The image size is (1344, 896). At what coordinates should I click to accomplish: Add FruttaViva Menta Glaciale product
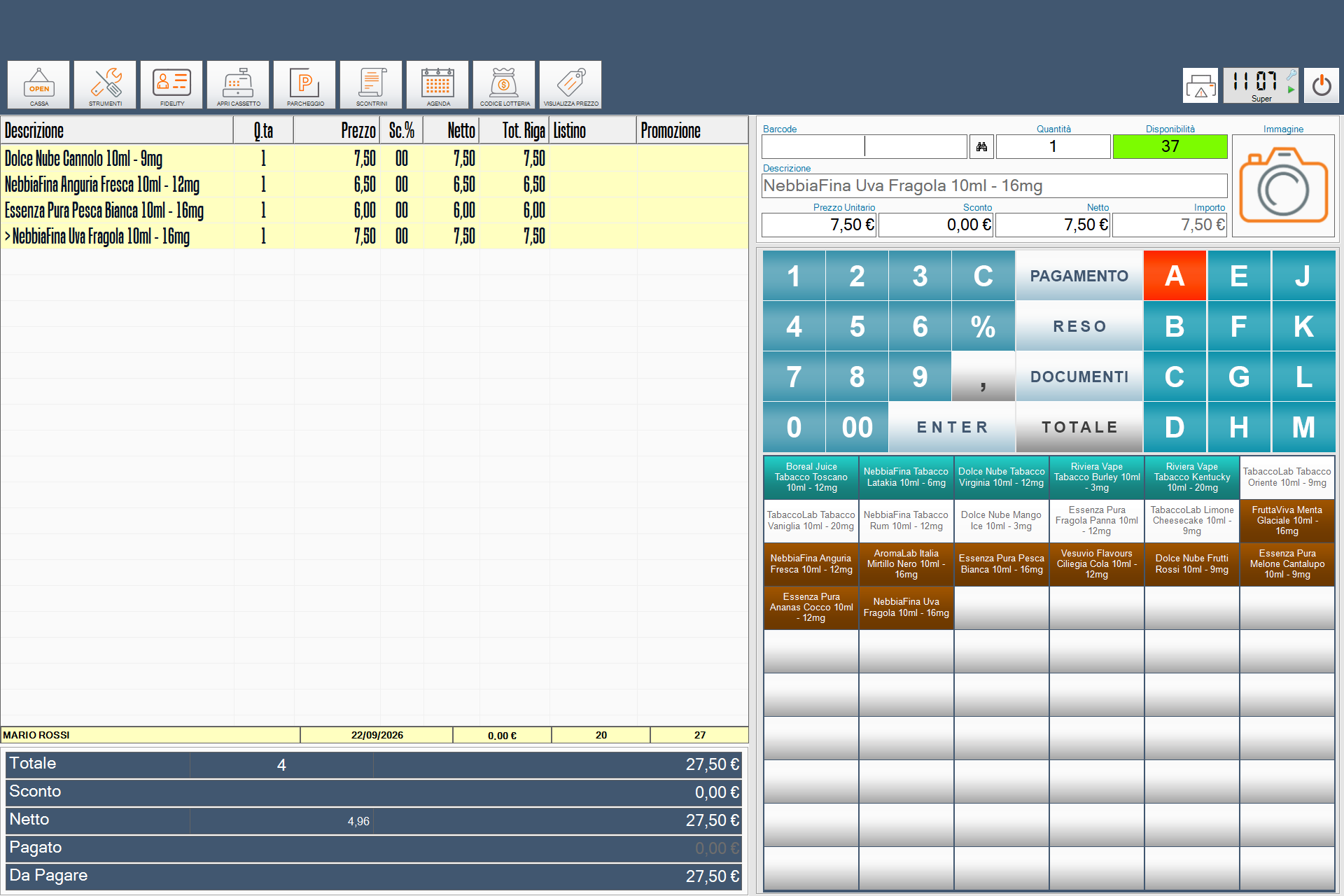[x=1287, y=521]
